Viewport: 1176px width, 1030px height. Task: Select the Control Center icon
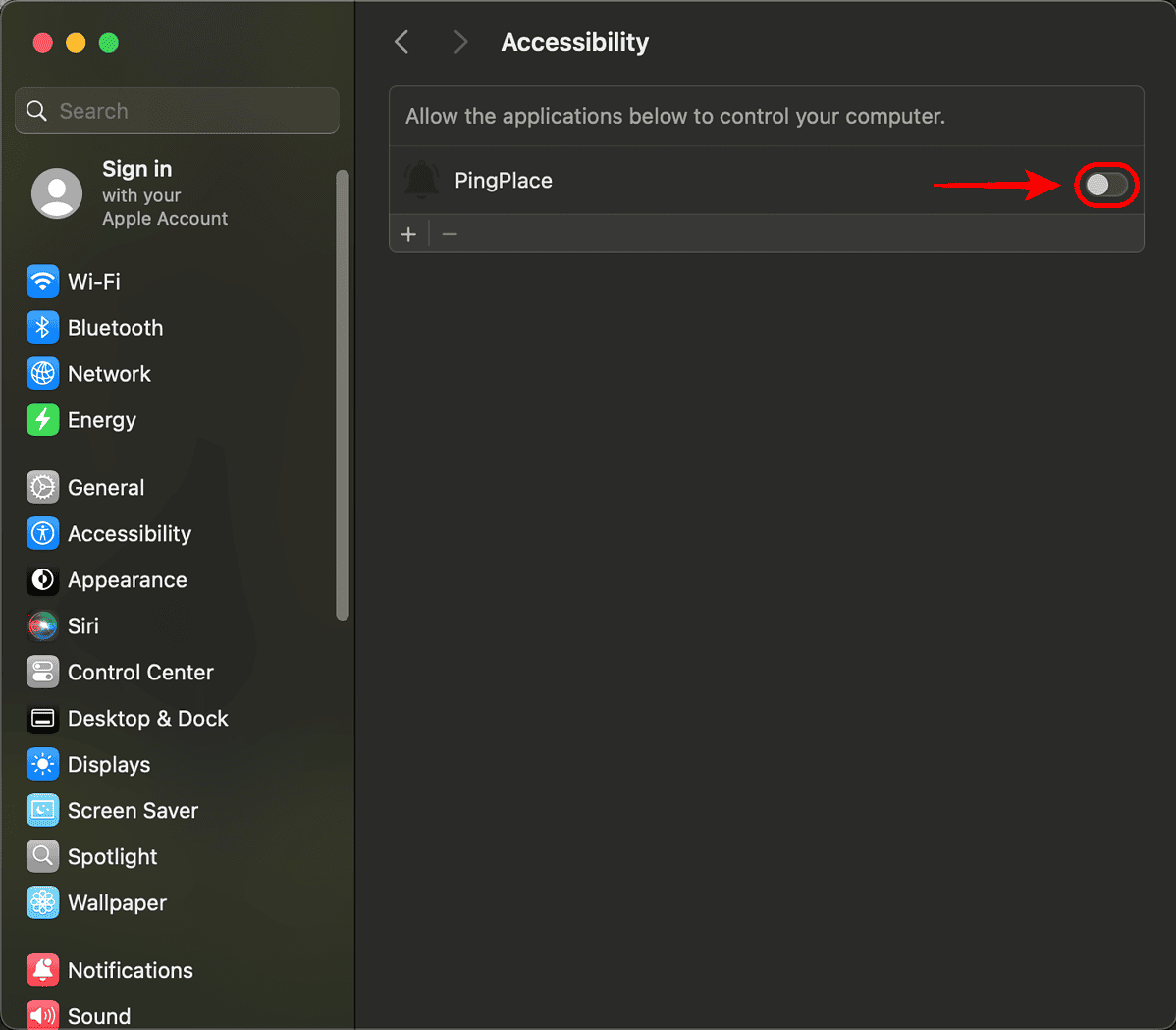[x=43, y=673]
